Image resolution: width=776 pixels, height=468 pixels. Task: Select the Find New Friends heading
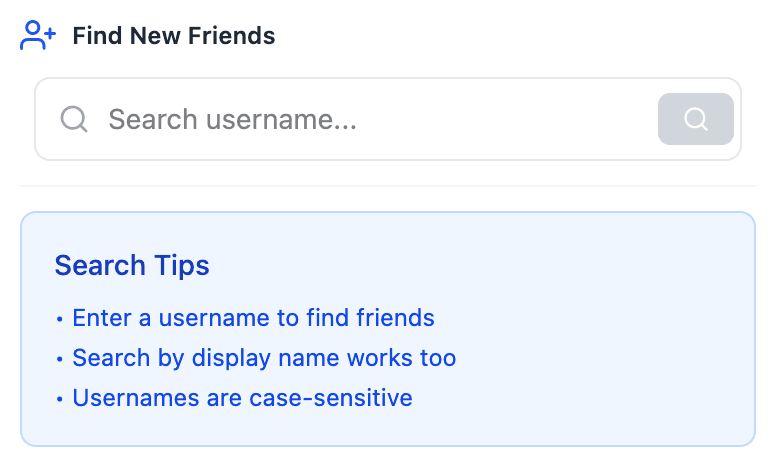tap(173, 37)
